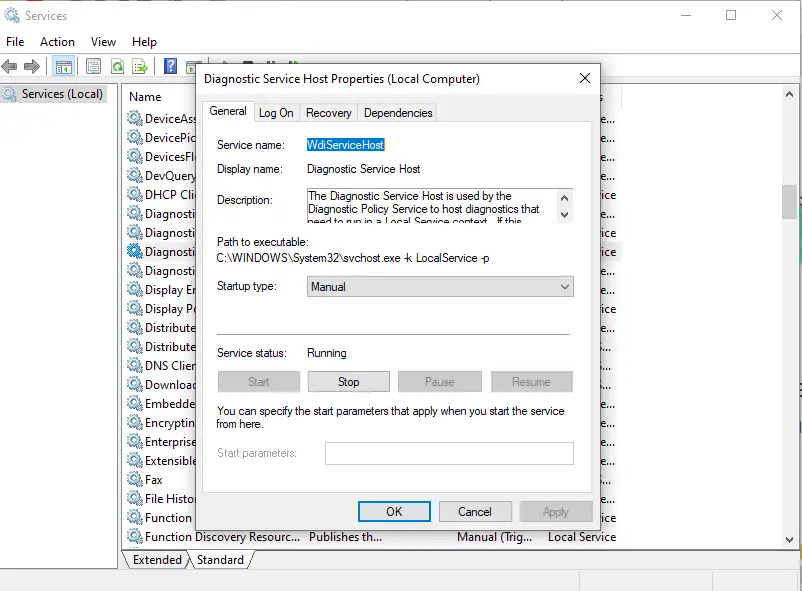
Task: Toggle the Show/Hide Console Tree toolbar icon
Action: pos(64,67)
